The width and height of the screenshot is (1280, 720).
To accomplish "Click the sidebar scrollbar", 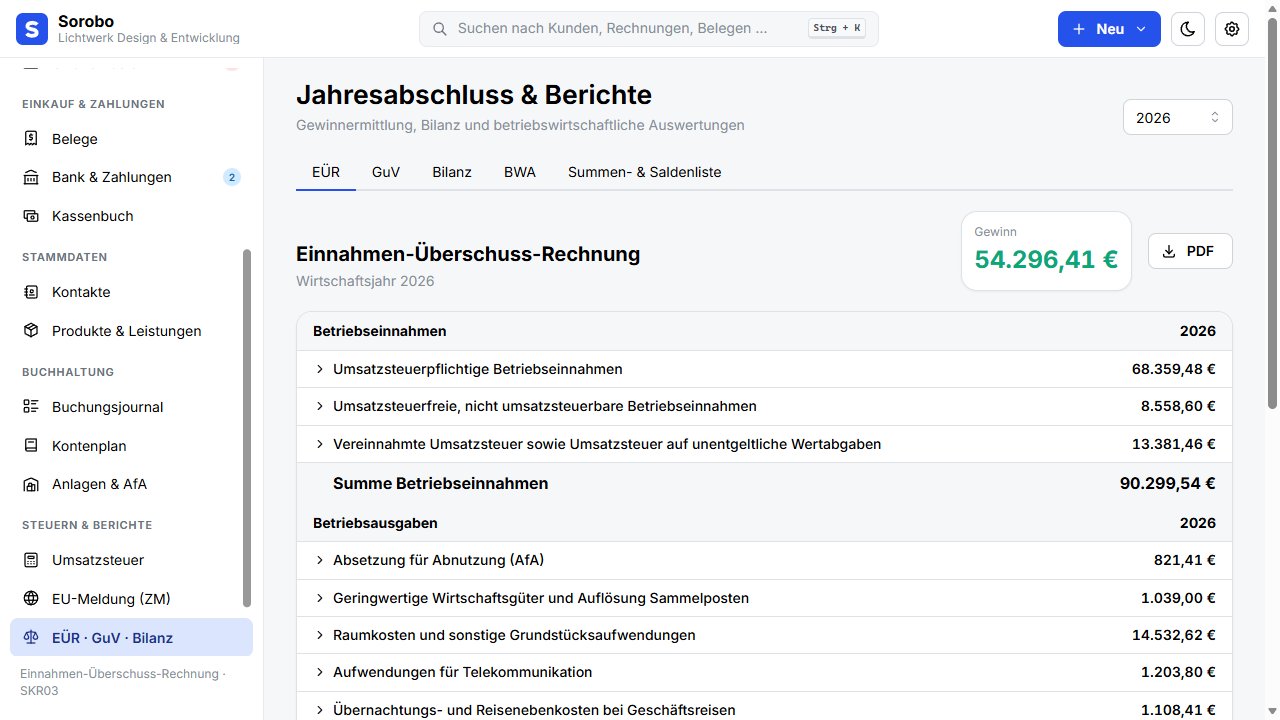I will [x=247, y=428].
